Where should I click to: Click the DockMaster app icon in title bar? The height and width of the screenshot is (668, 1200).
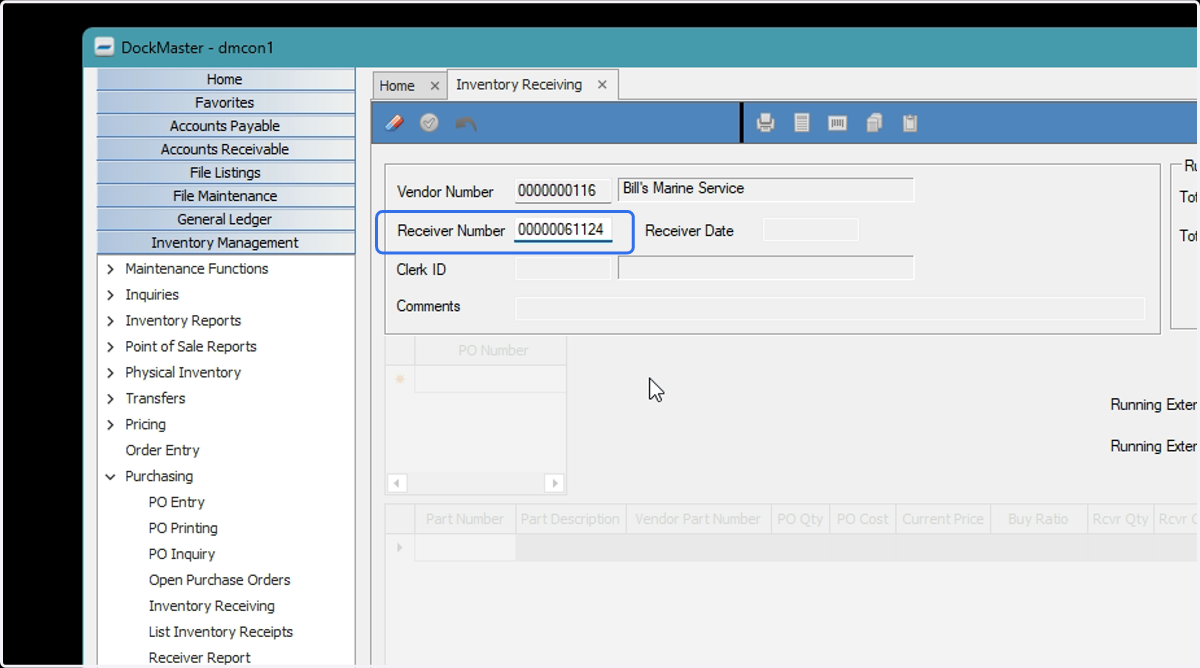(104, 47)
